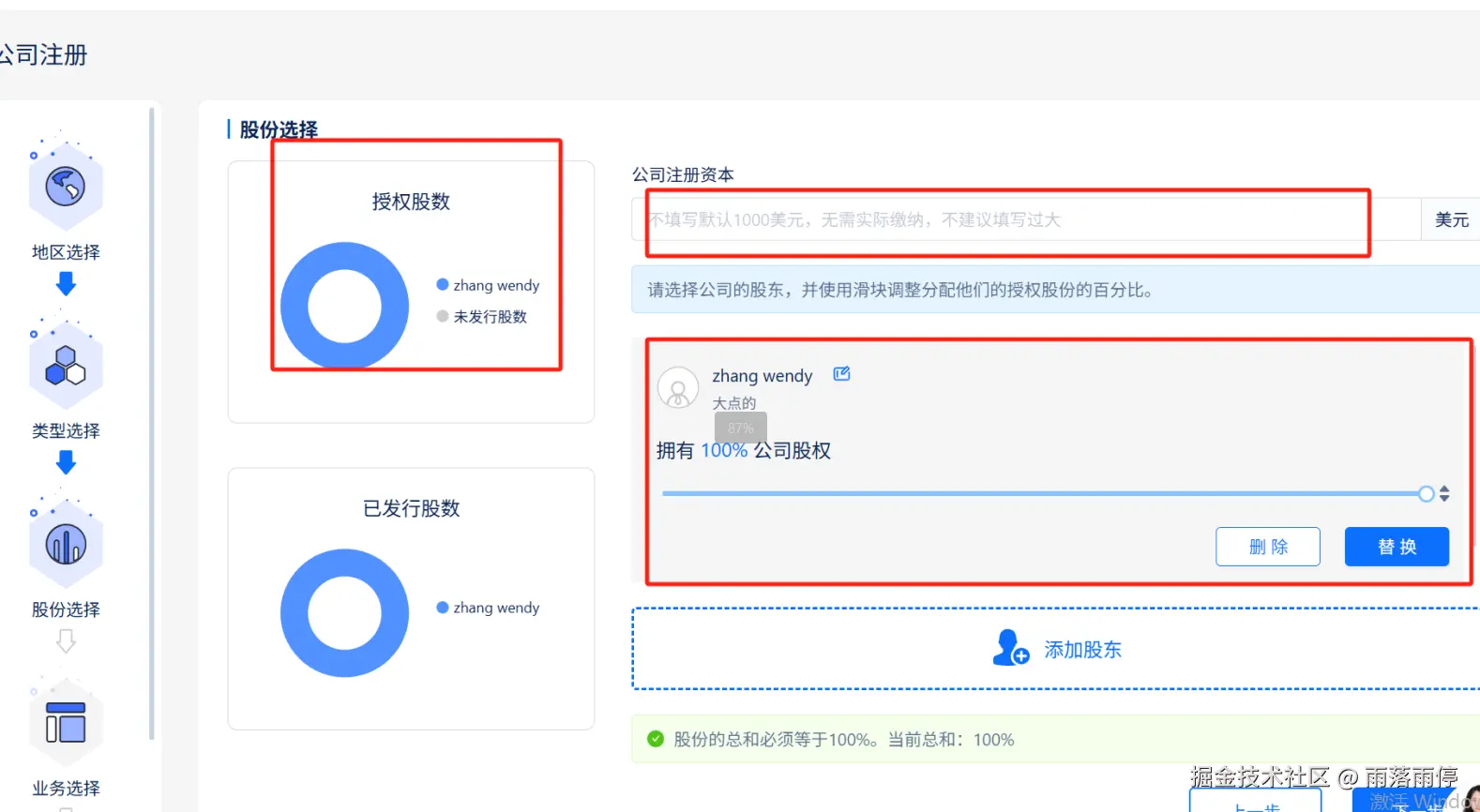Click zhang wendy's avatar icon
Viewport: 1480px width, 812px height.
[678, 387]
